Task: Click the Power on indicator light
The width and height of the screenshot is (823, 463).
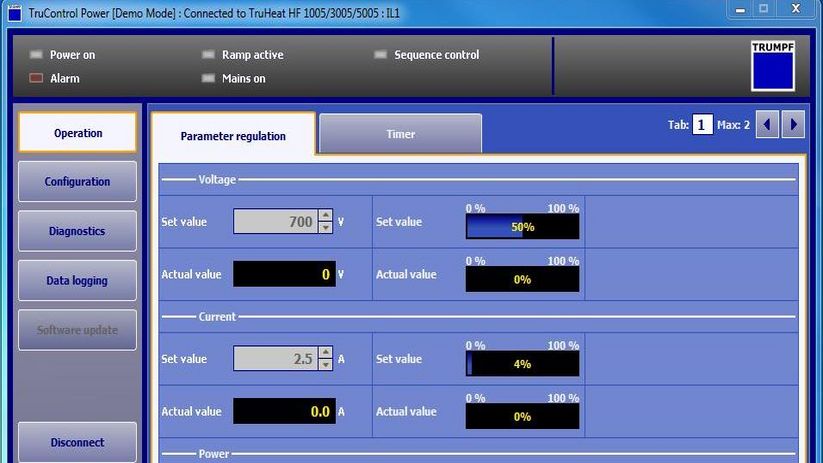Action: coord(37,55)
